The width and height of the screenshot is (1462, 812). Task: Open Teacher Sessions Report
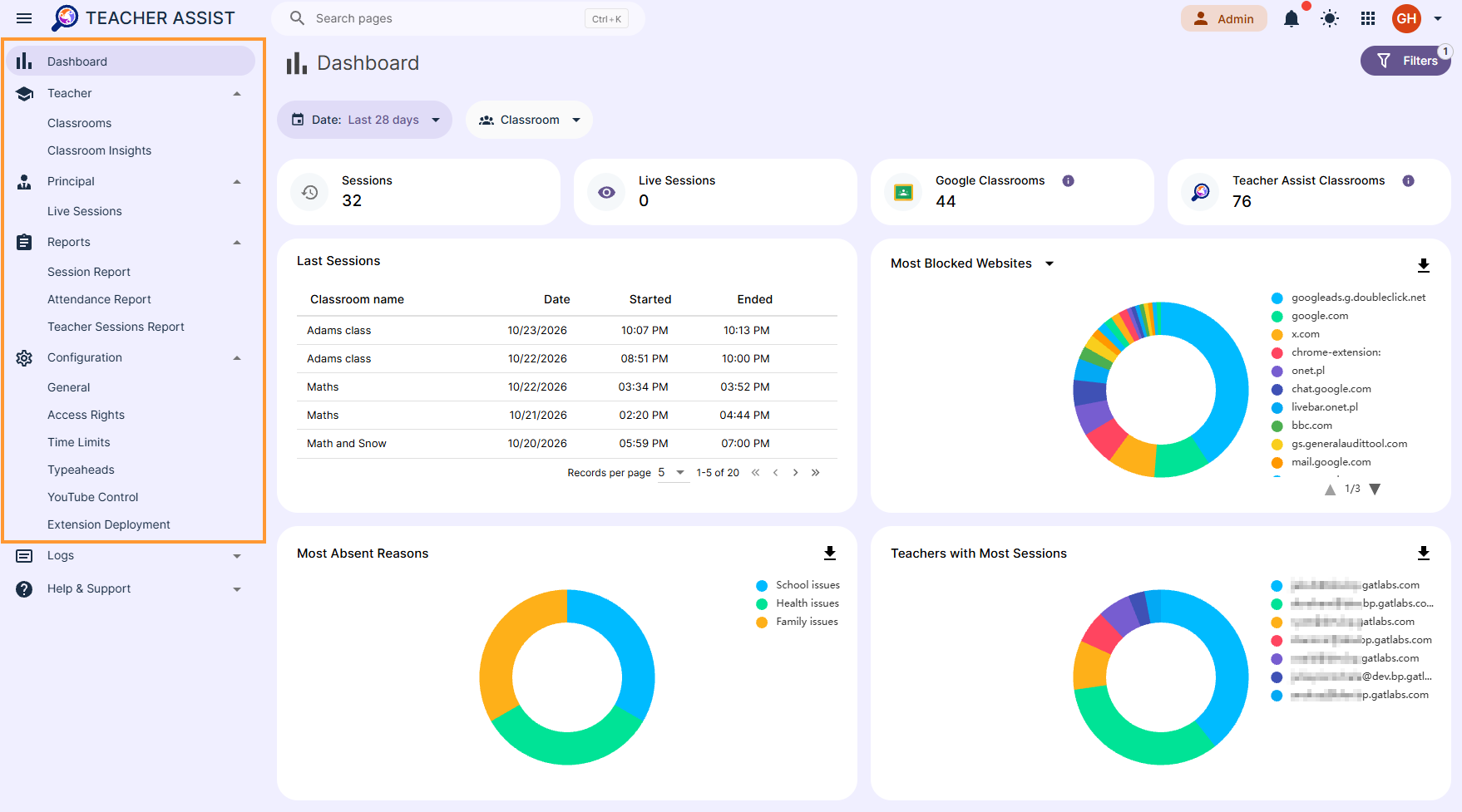[116, 327]
